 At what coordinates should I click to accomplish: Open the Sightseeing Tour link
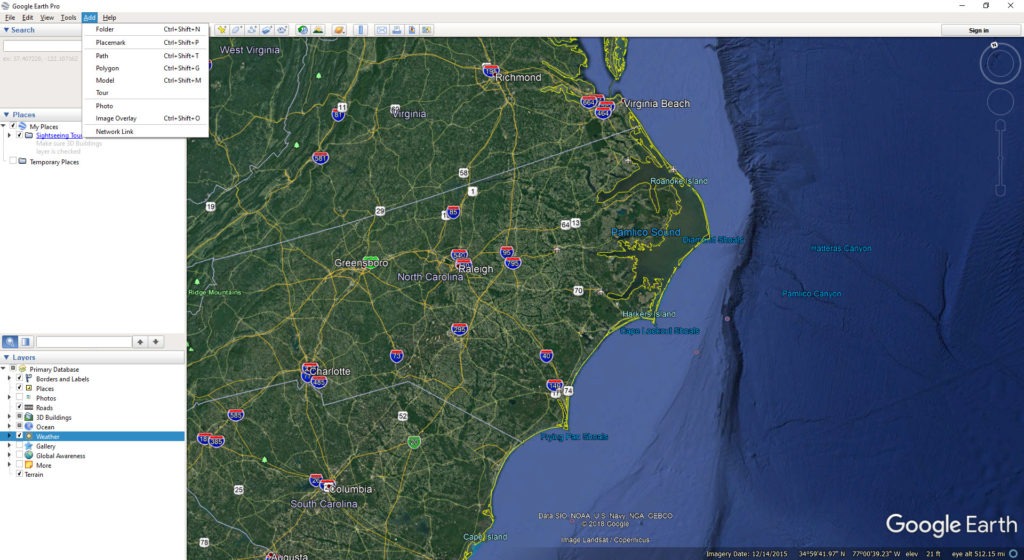59,135
